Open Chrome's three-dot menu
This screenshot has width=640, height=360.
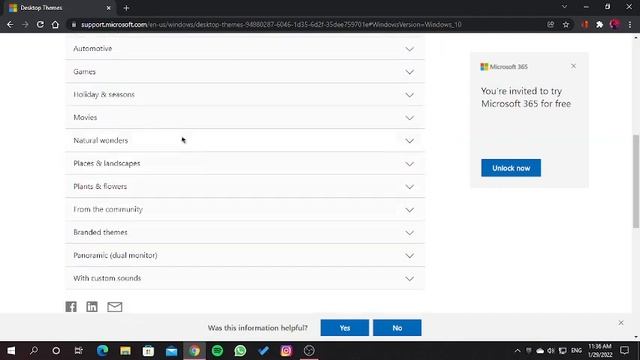630,24
